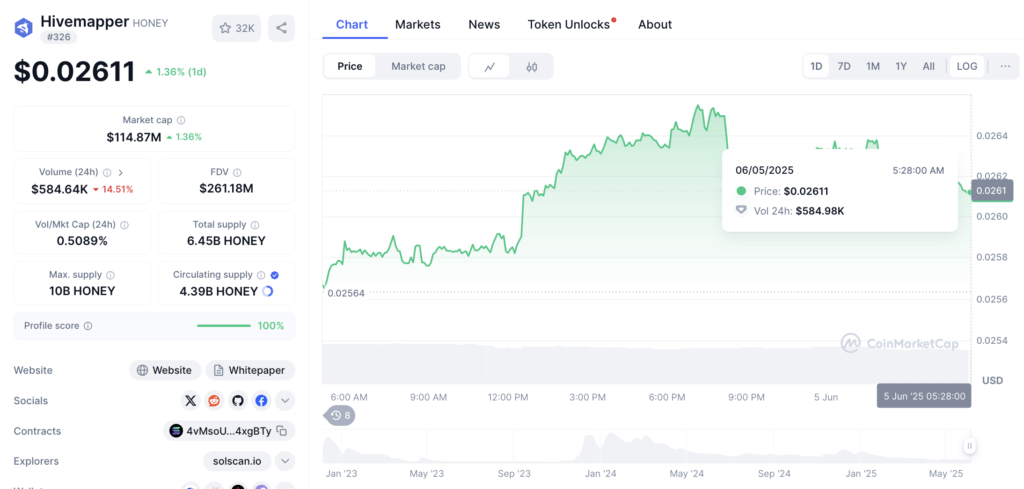Click Max. supply info icon
Screen dimensions: 1024x489
(x=110, y=276)
